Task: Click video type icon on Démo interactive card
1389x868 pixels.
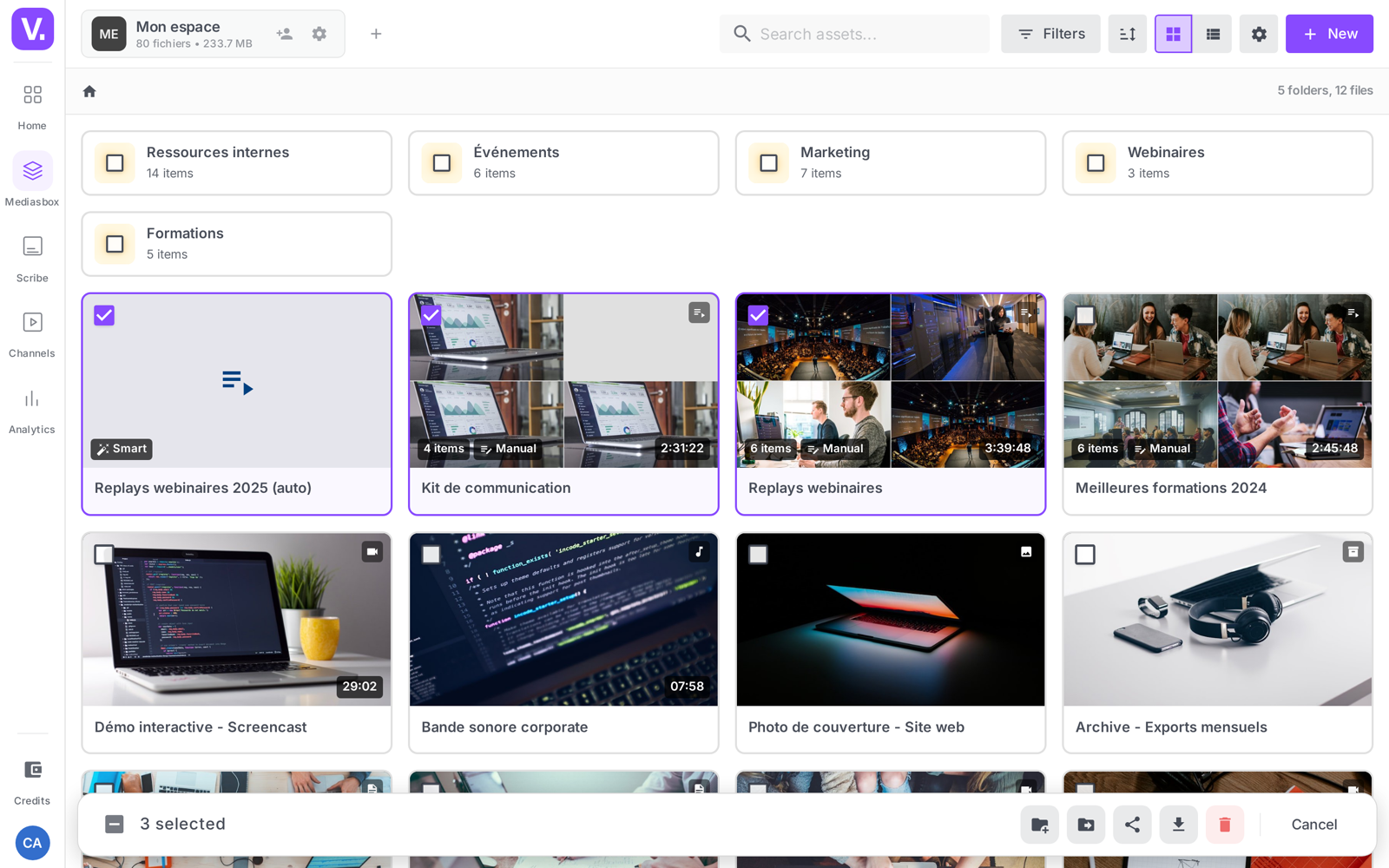Action: (372, 552)
